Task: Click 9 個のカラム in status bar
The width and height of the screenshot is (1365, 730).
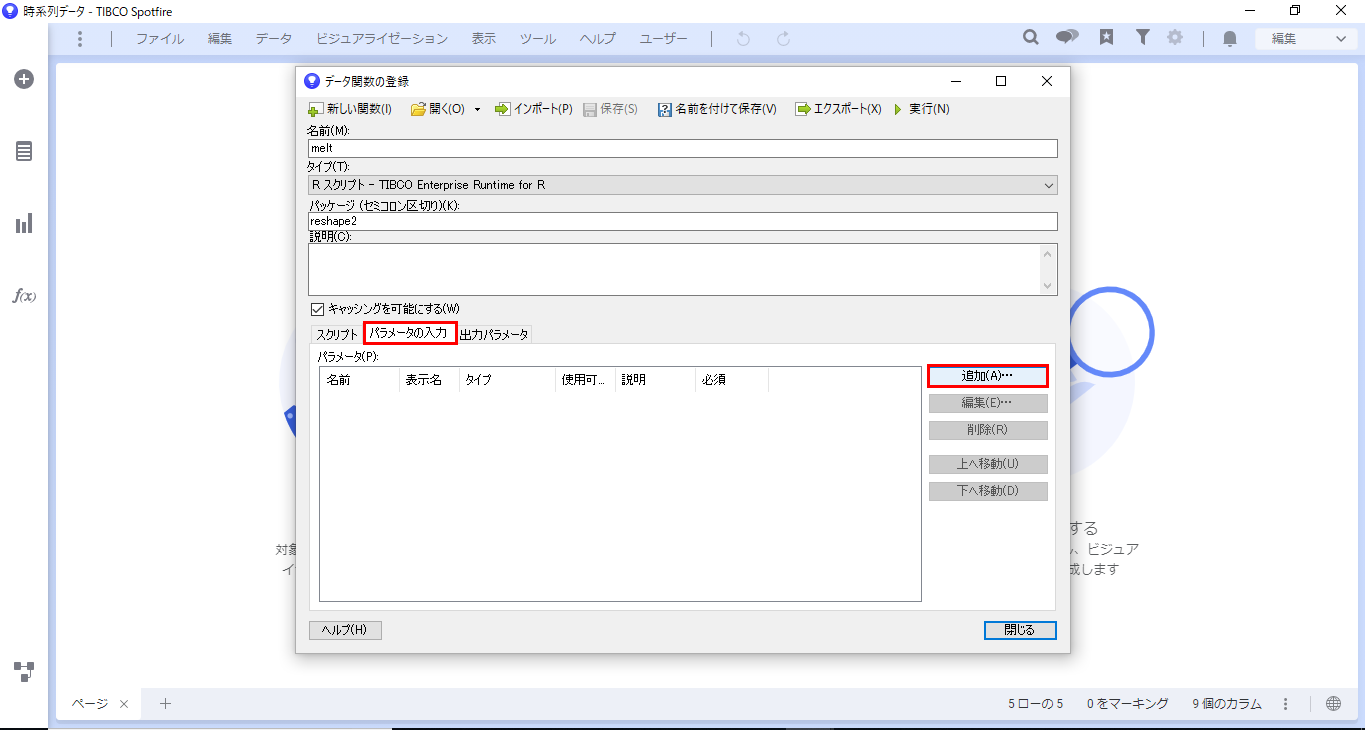Action: 1227,704
